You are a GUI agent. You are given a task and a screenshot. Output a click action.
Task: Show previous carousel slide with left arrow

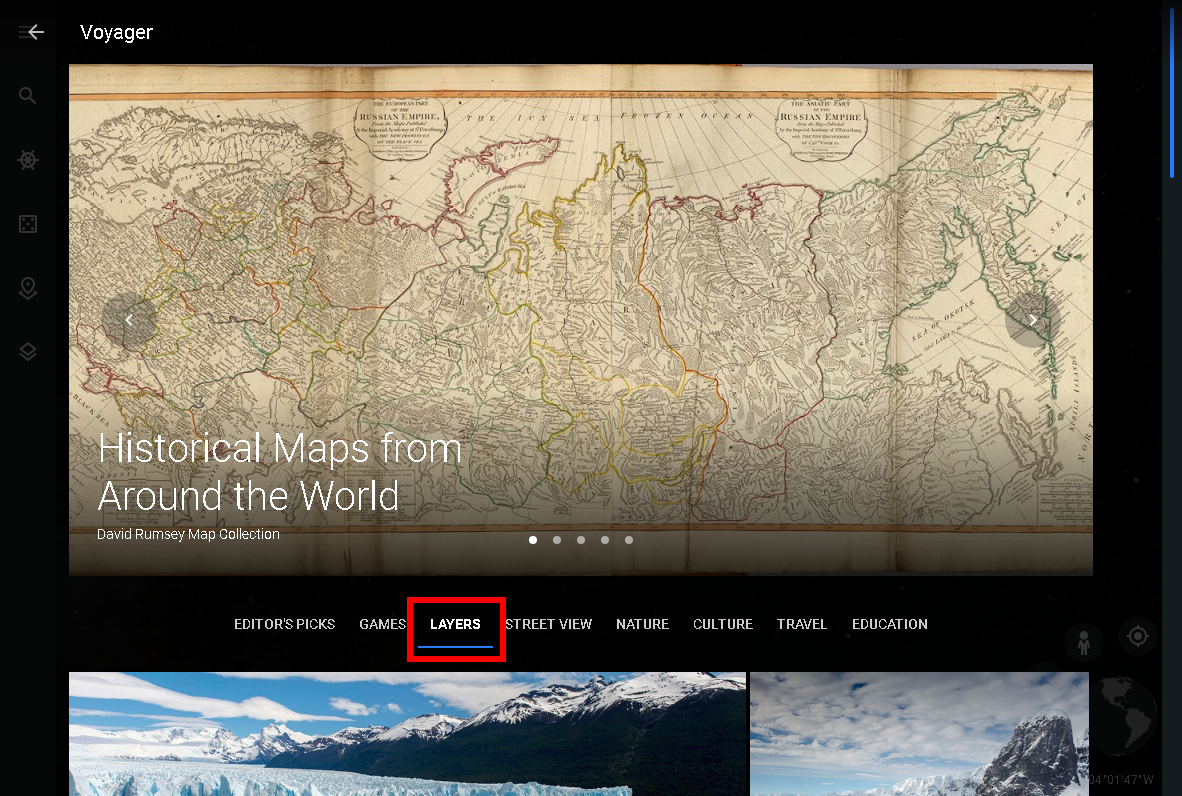point(129,320)
